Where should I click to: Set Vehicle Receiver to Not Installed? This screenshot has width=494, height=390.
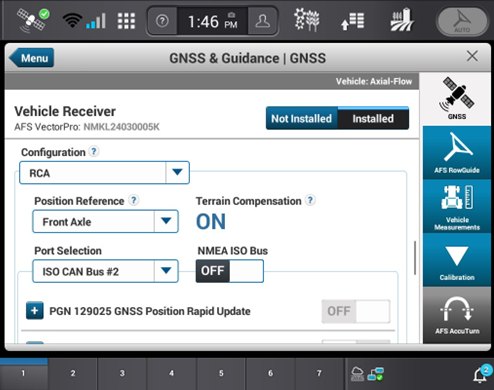tap(302, 118)
